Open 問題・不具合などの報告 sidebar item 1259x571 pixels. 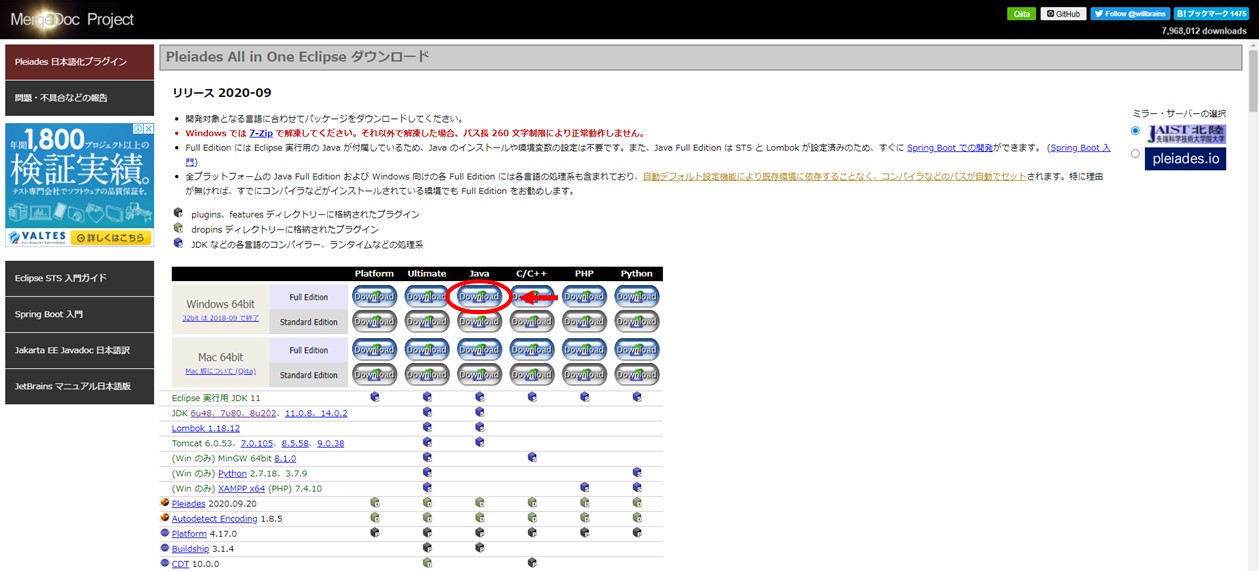click(80, 98)
